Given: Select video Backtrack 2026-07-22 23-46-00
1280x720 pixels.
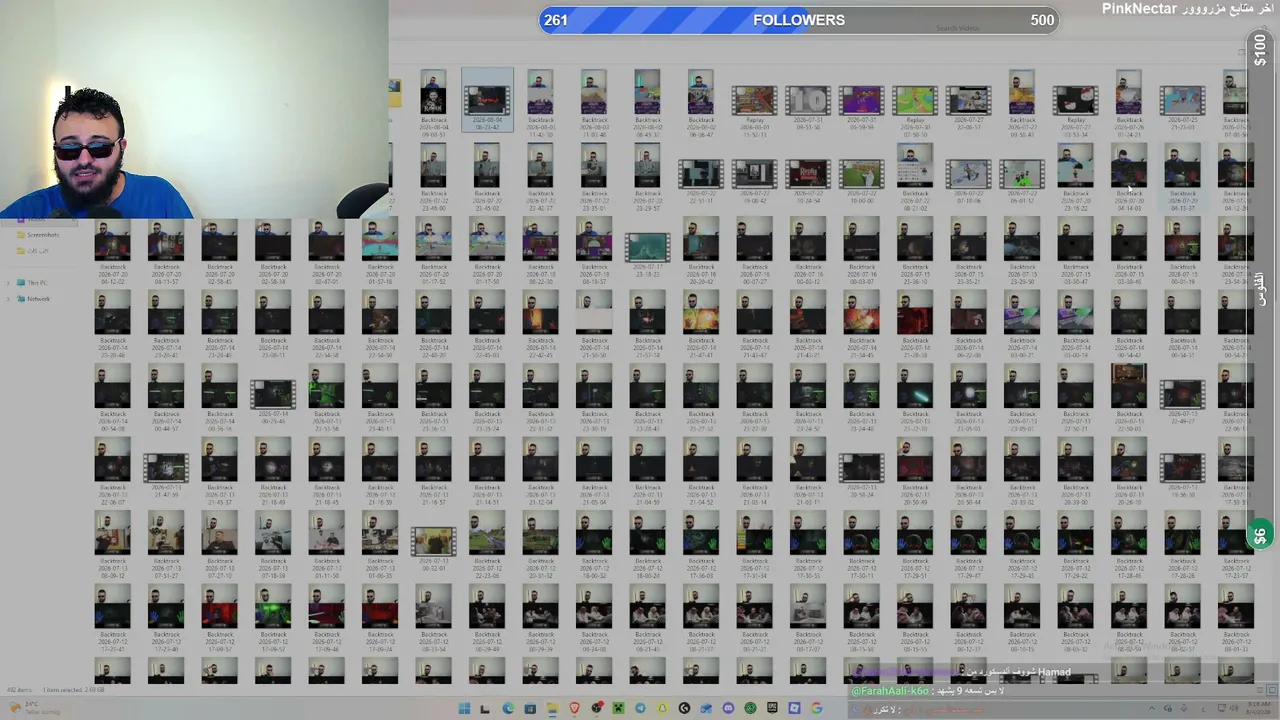Looking at the screenshot, I should coord(433,175).
